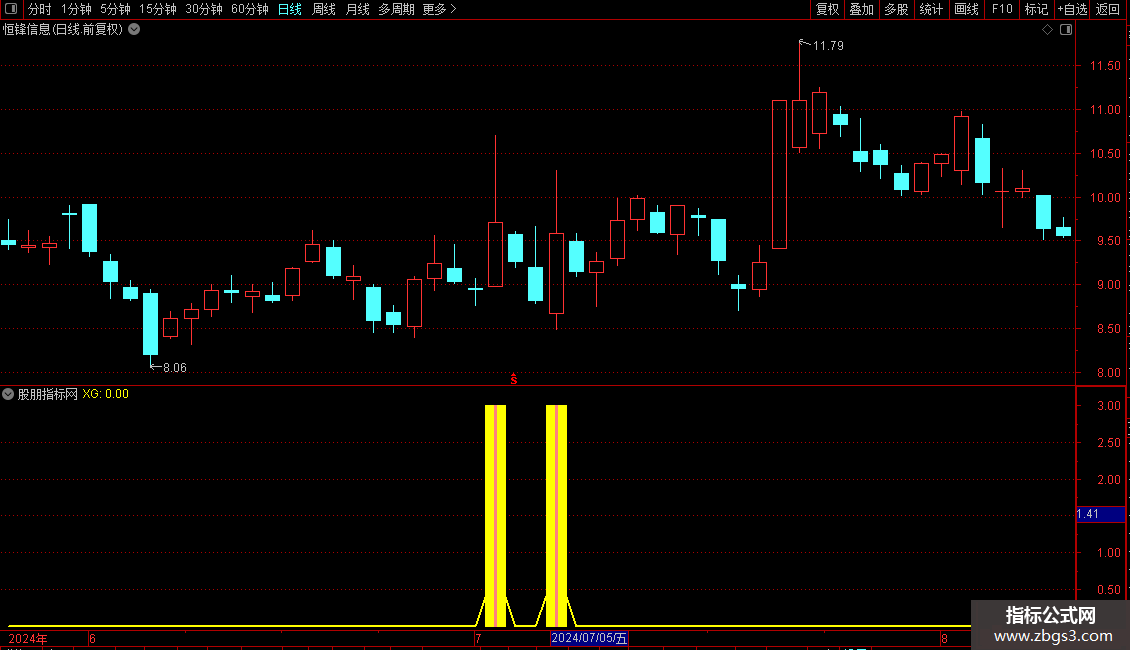This screenshot has height=650, width=1130.
Task: Switch to 分时 intraday view
Action: (x=40, y=9)
